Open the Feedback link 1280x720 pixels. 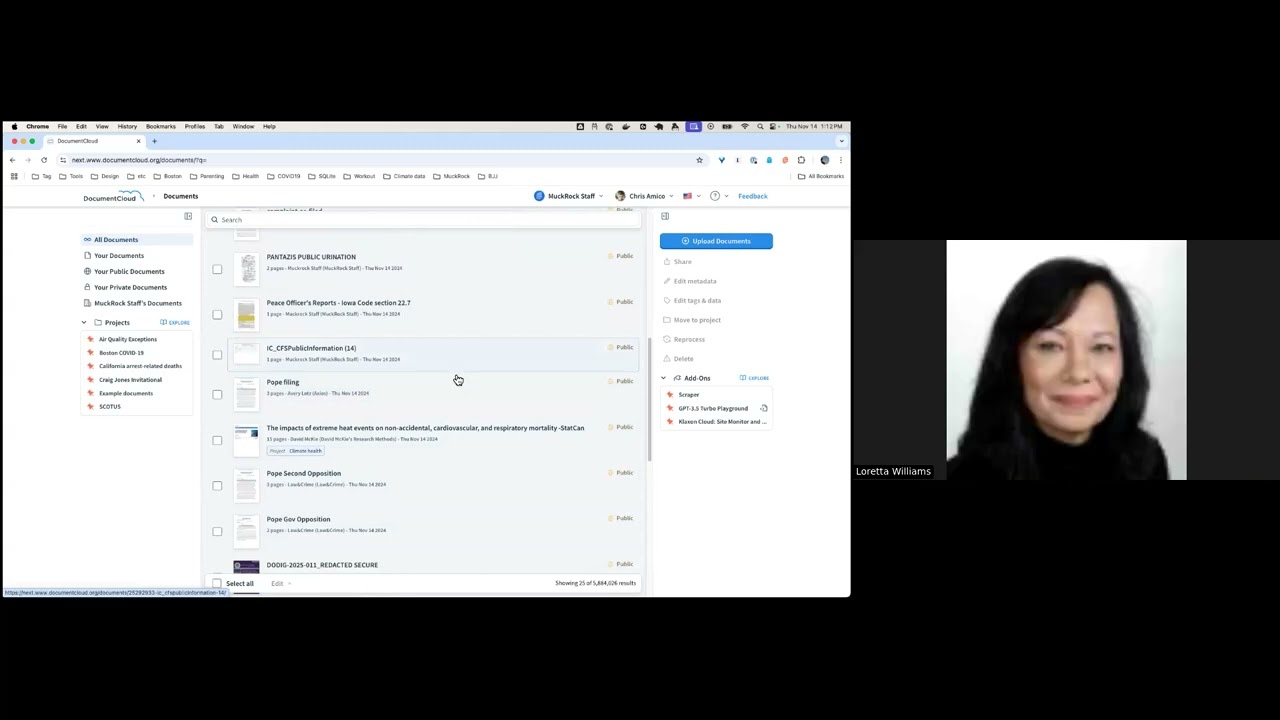coord(753,196)
